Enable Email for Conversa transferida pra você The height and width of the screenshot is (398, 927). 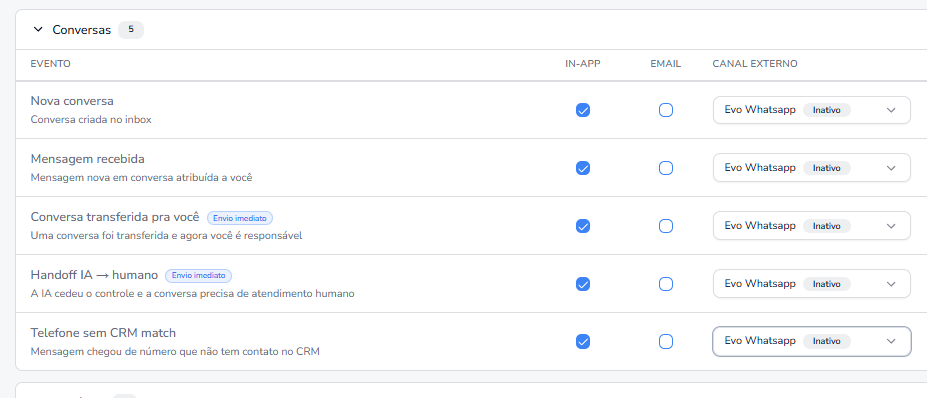[x=666, y=226]
